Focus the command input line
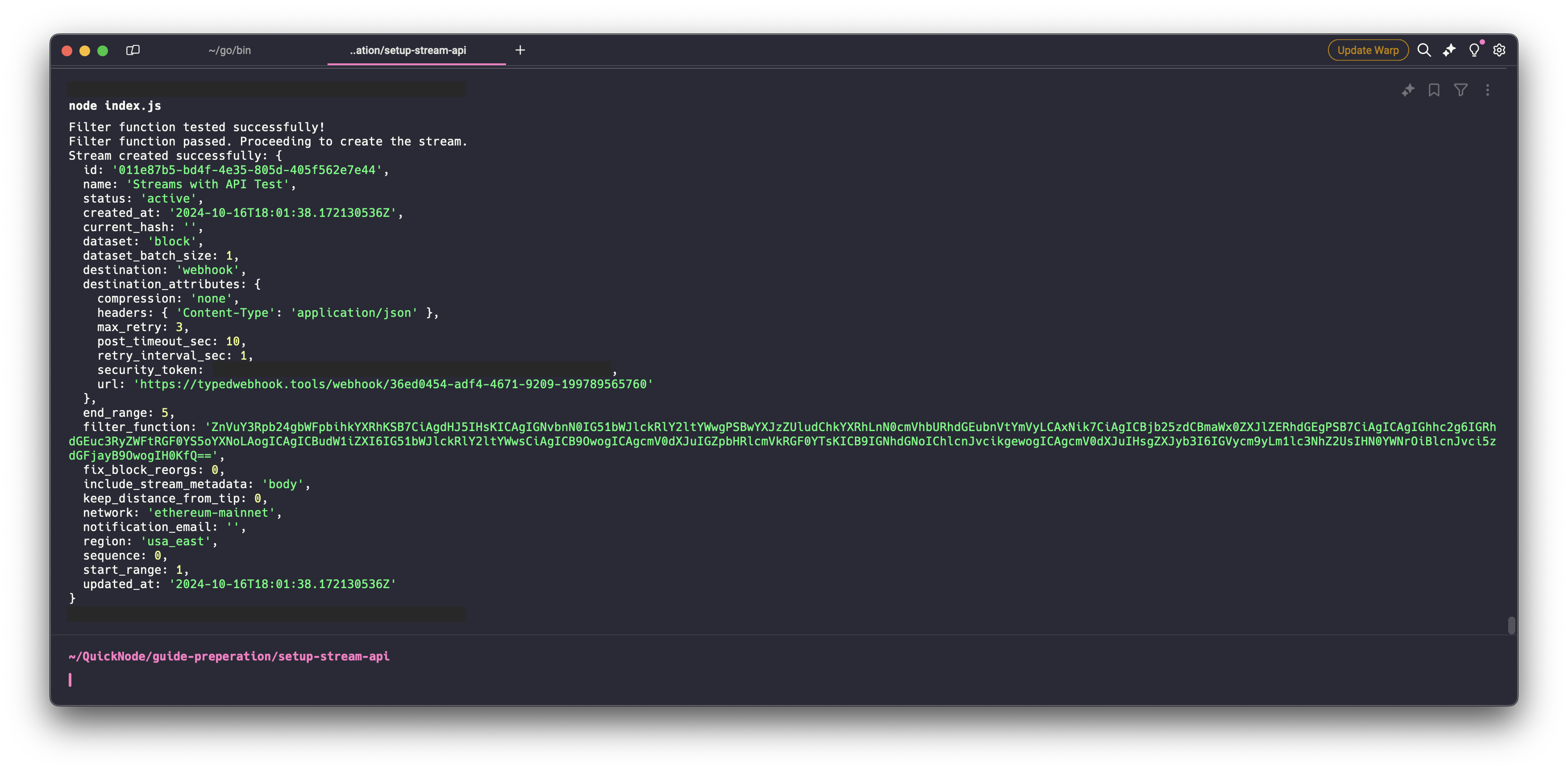 [x=782, y=680]
